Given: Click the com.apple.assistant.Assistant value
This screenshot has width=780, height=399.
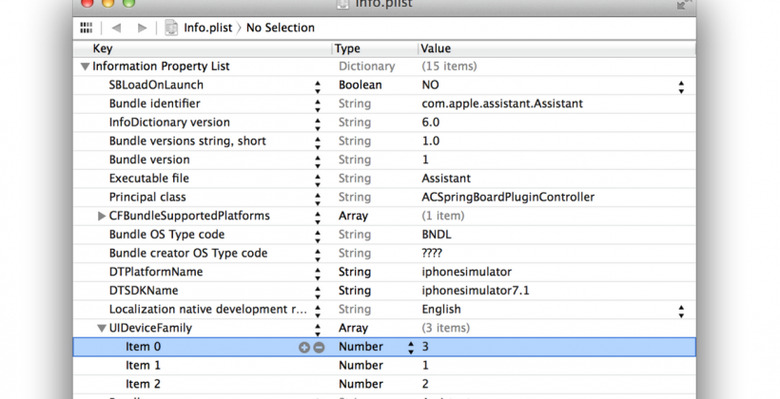Looking at the screenshot, I should click(502, 103).
